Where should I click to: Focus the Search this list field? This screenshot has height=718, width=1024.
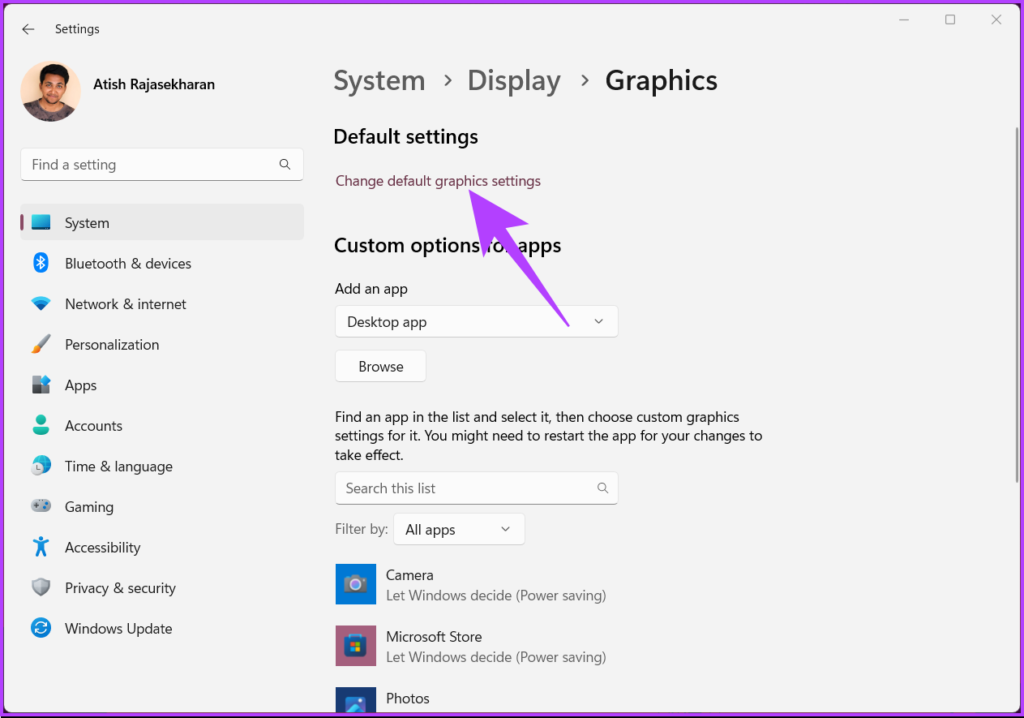465,488
